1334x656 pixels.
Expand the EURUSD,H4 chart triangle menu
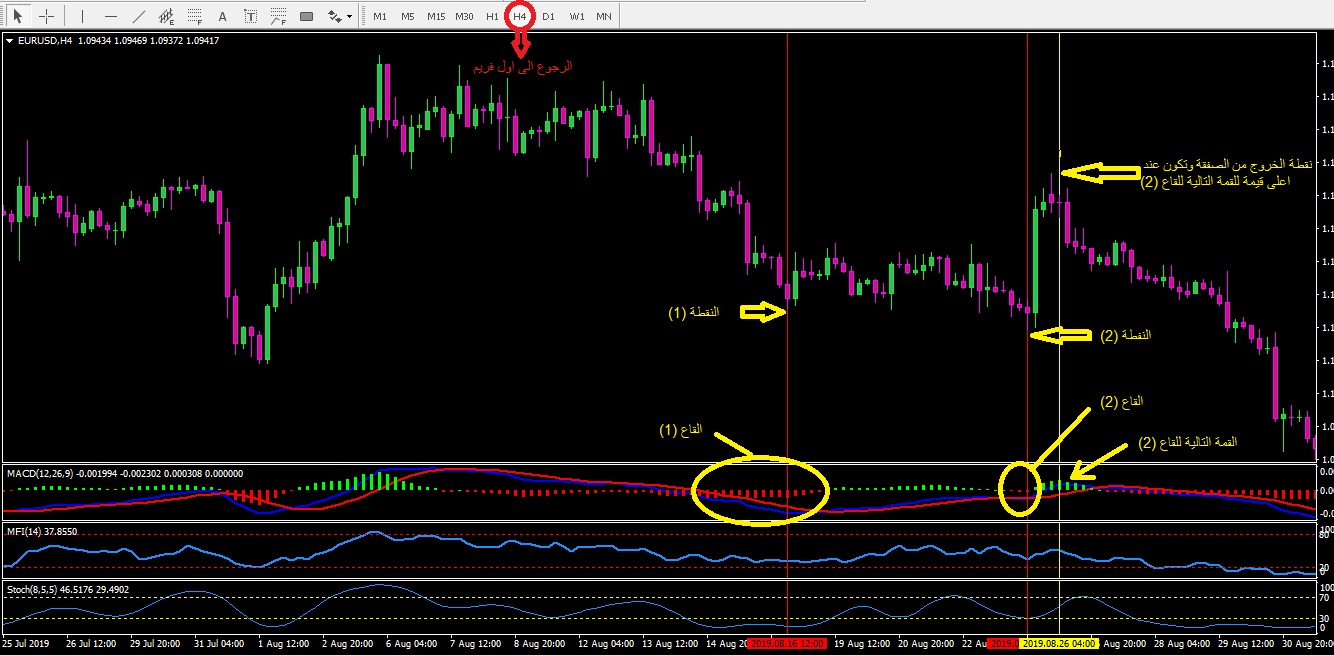(x=9, y=41)
